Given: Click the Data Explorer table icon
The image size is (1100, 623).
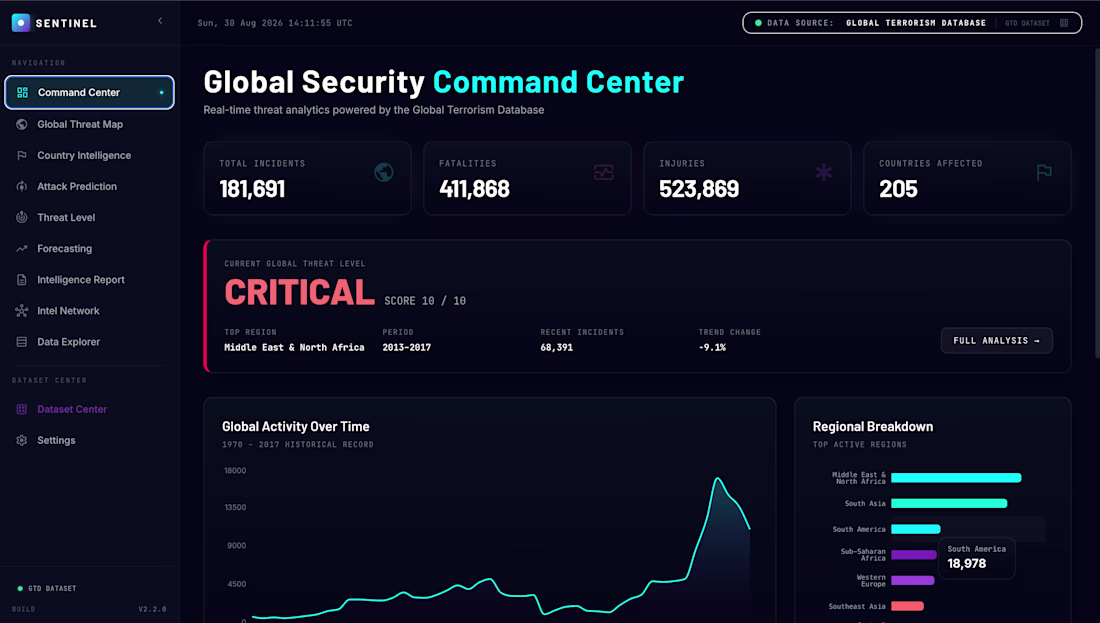Looking at the screenshot, I should tap(22, 342).
